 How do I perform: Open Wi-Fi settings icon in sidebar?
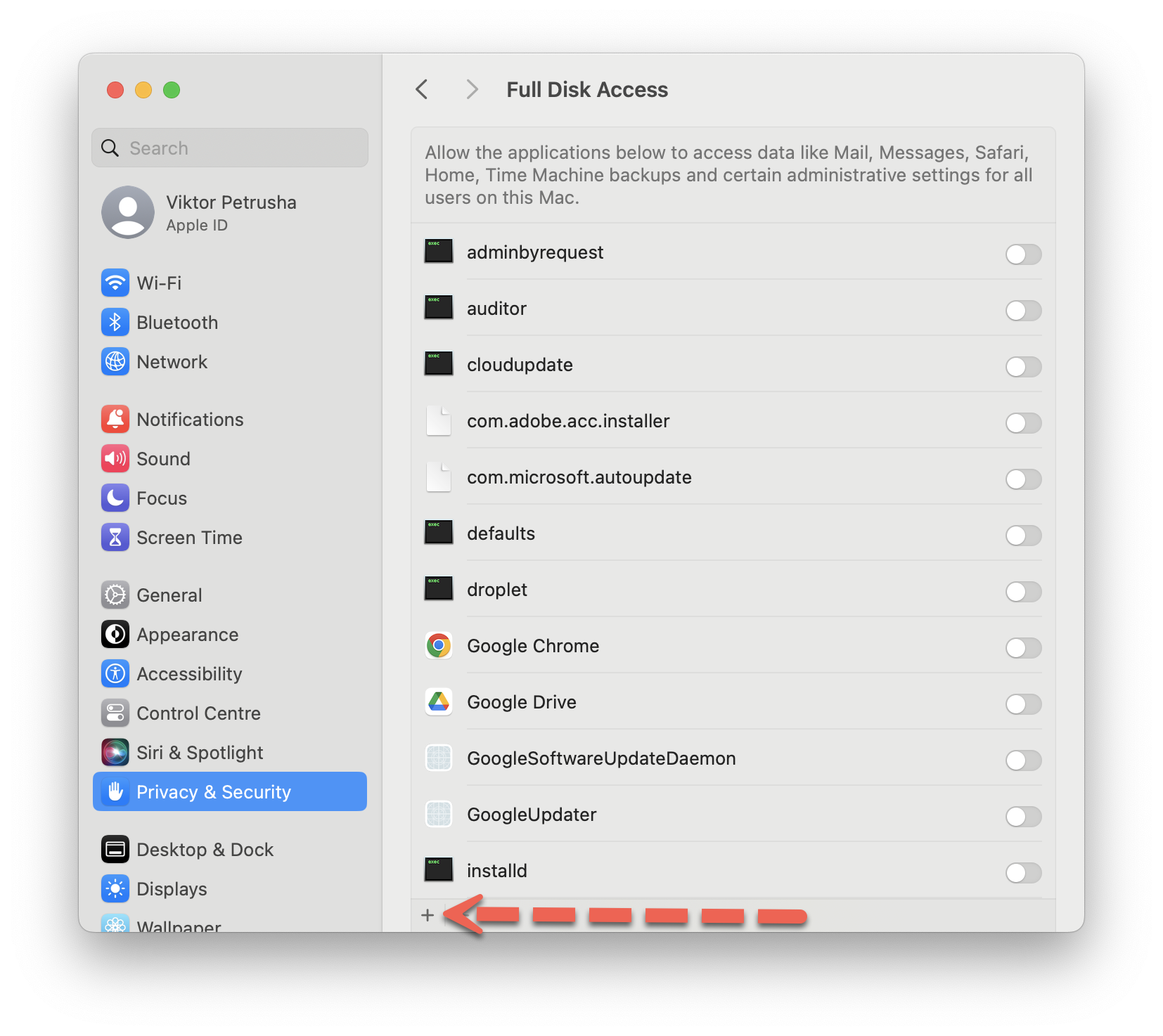[115, 283]
